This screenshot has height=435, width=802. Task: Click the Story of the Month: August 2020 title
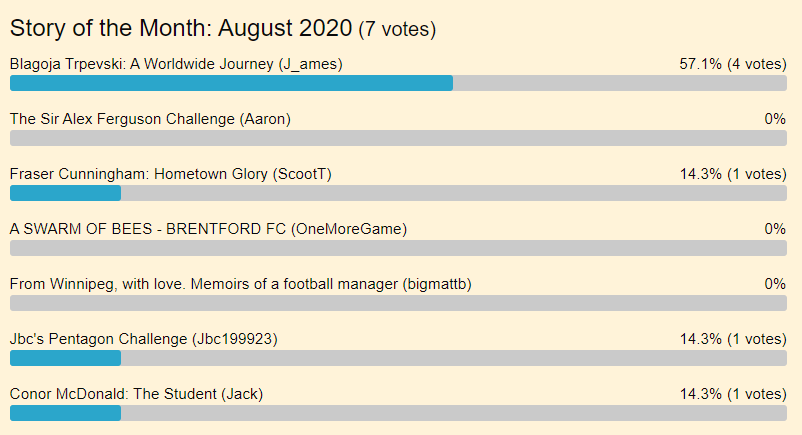181,28
